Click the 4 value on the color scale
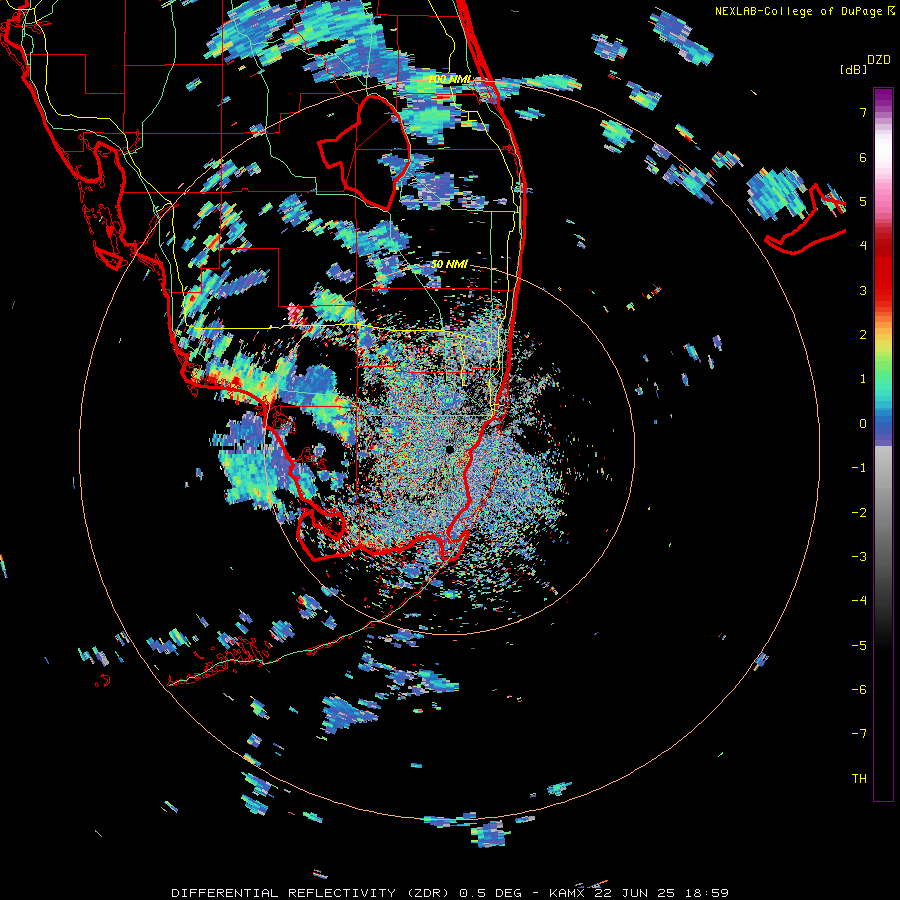The image size is (900, 900). 863,246
